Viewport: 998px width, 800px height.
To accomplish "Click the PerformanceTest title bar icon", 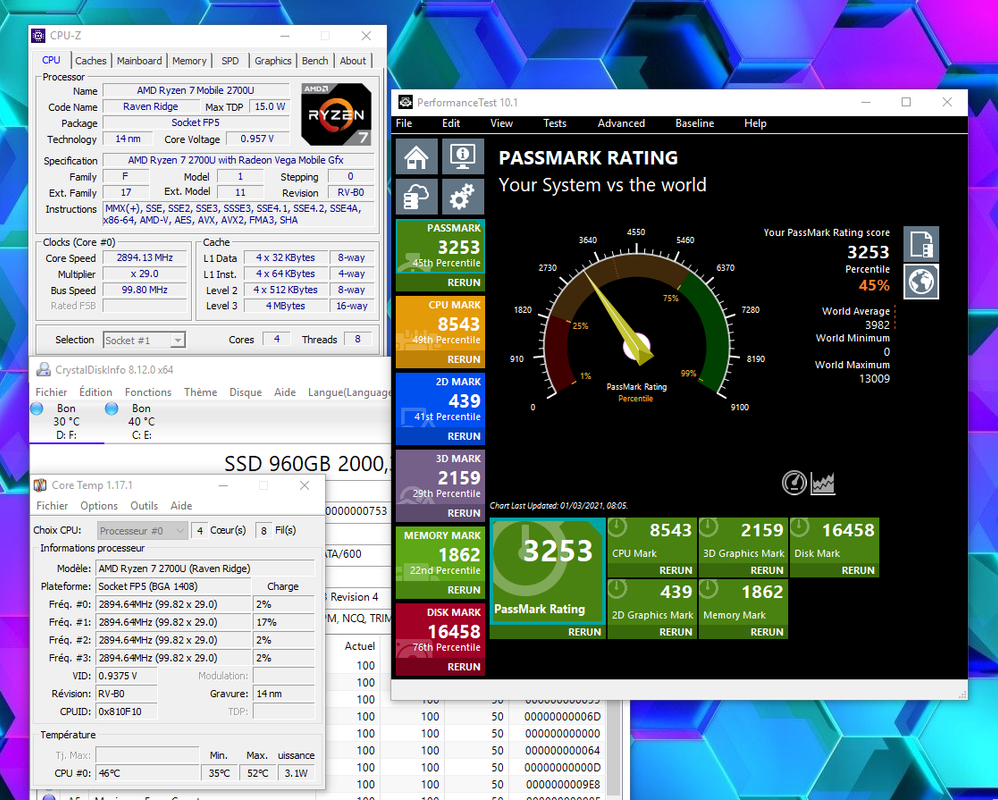I will coord(405,102).
